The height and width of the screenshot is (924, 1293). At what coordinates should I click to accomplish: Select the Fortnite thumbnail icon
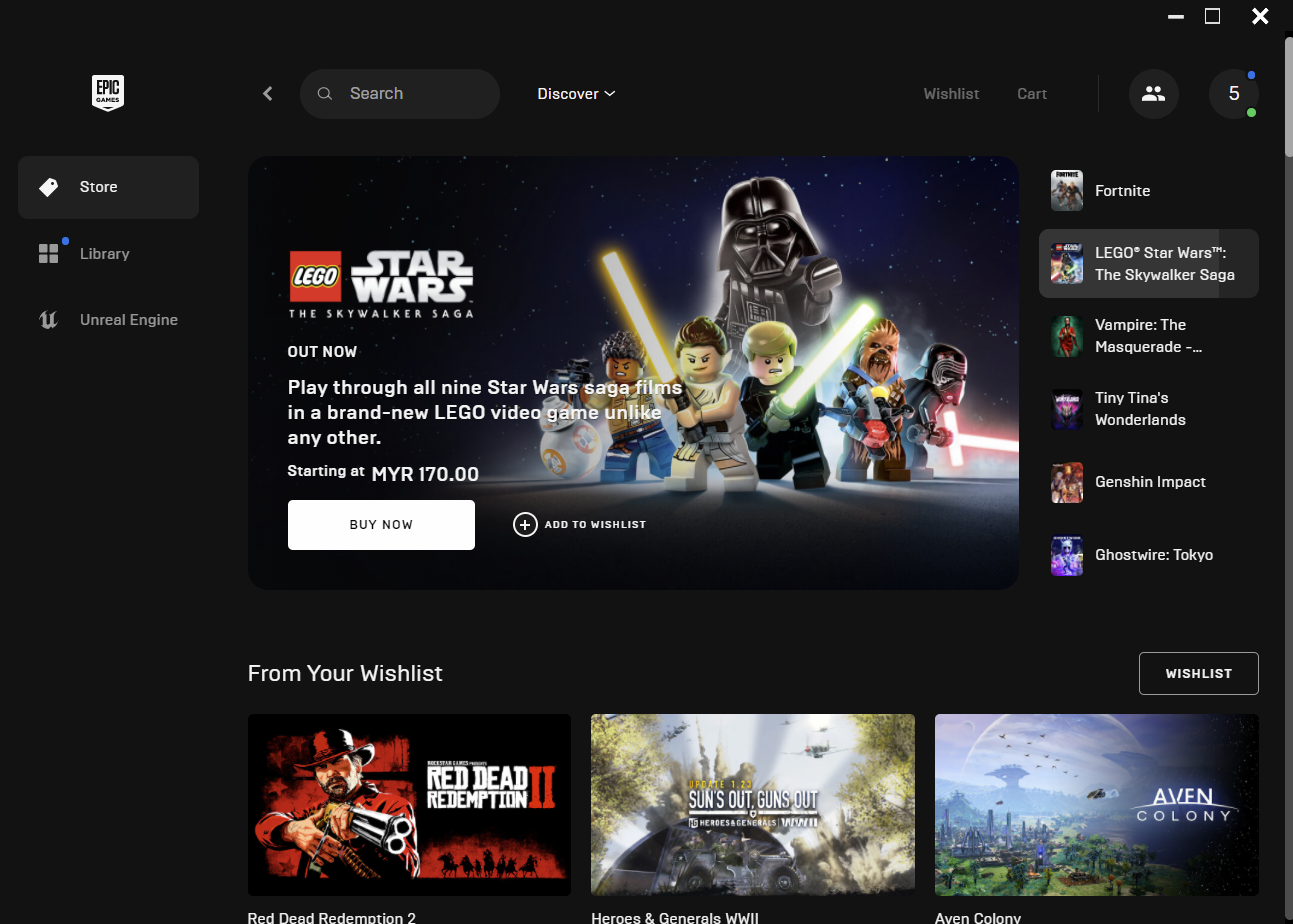(x=1067, y=191)
